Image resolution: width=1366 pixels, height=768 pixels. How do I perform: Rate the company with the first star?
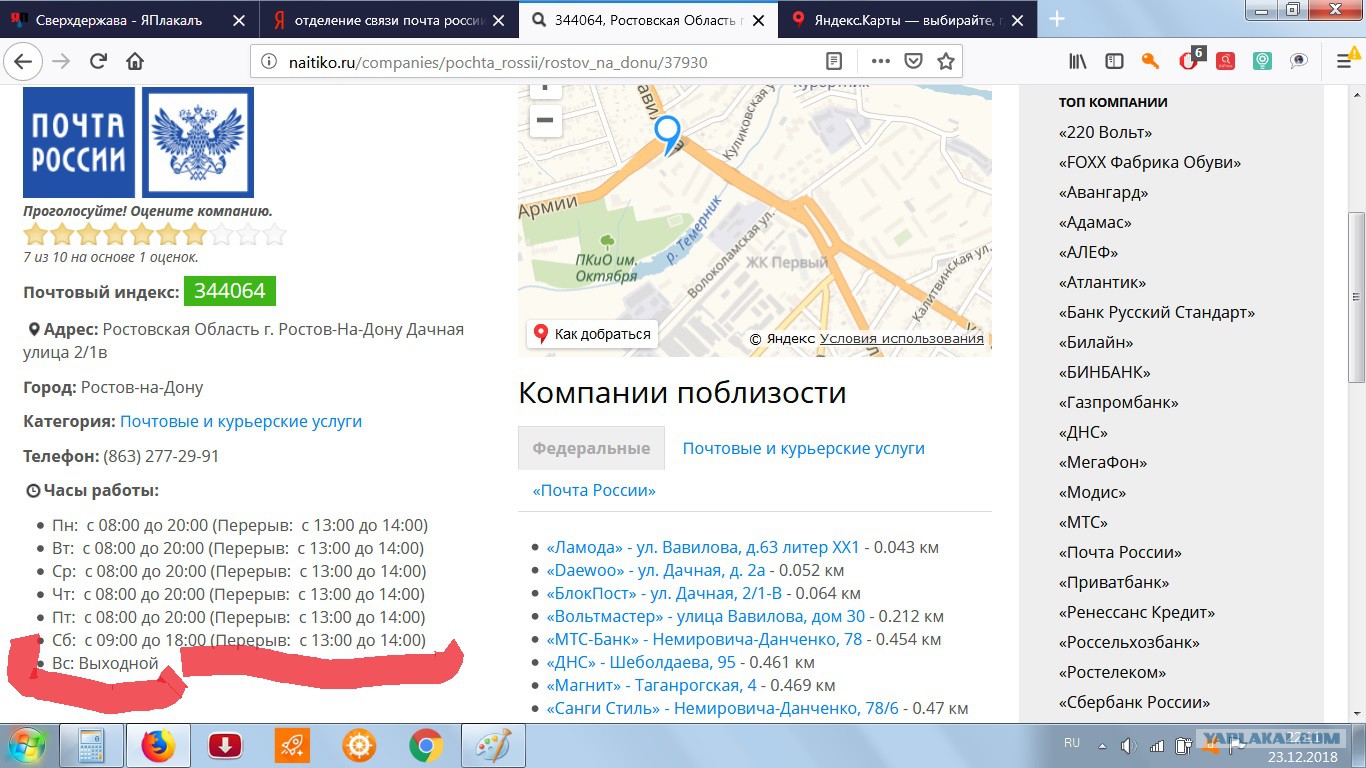(36, 235)
